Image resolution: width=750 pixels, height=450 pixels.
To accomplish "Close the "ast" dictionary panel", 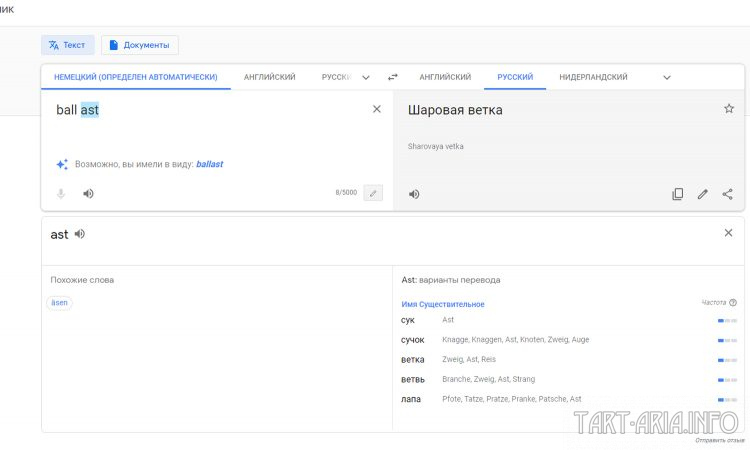I will tap(728, 233).
